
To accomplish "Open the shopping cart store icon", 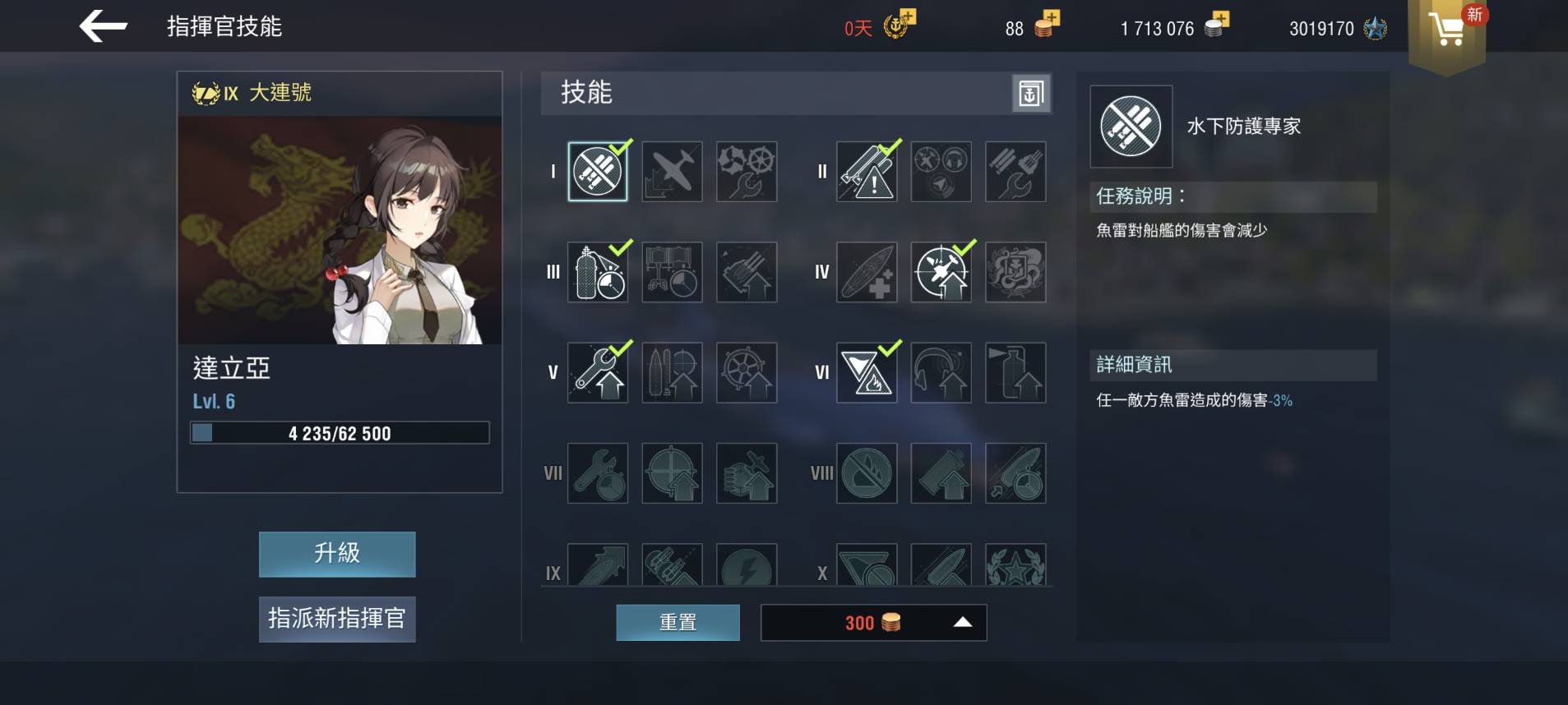I will click(x=1447, y=30).
